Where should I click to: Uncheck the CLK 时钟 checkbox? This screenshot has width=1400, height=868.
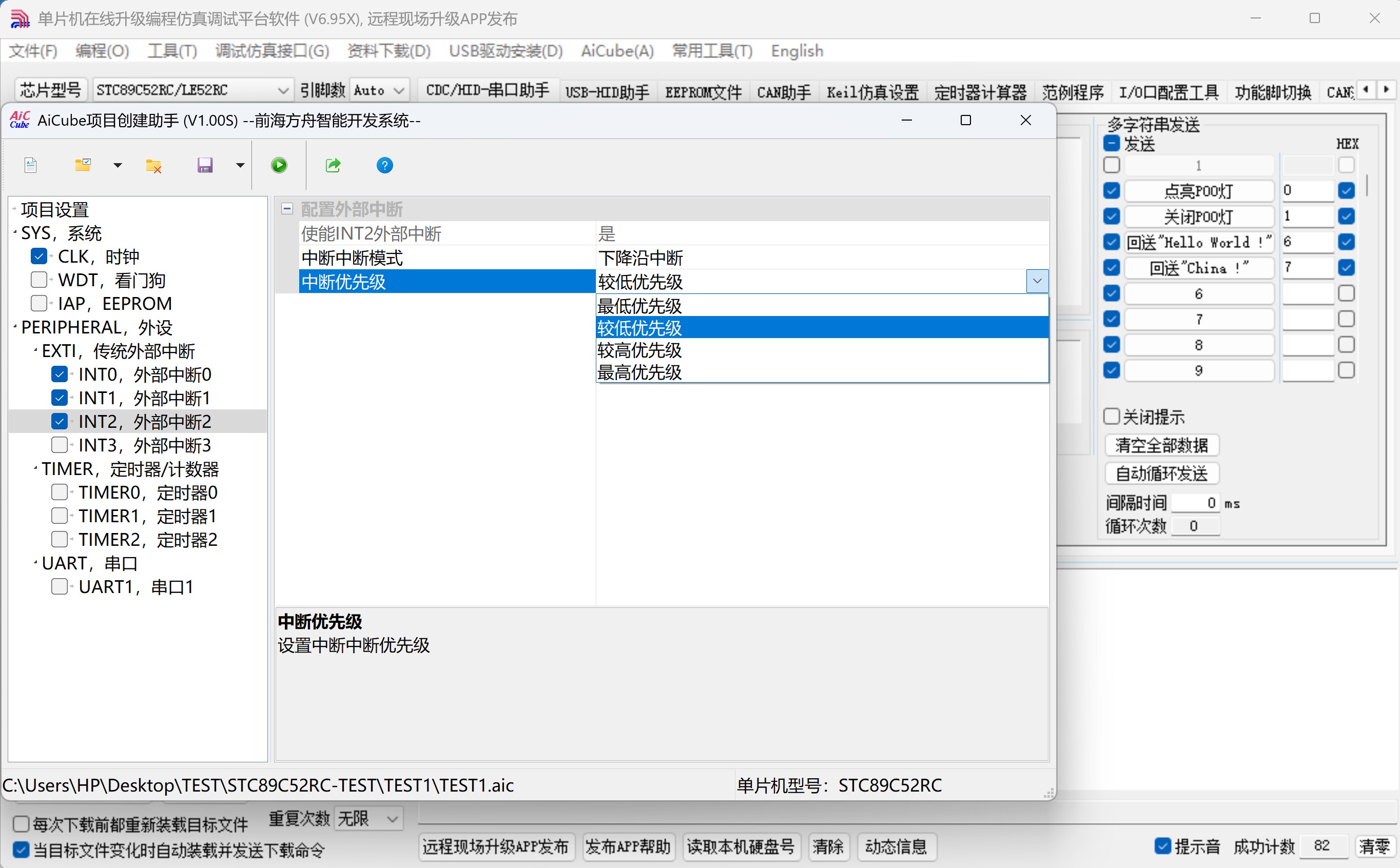coord(39,256)
